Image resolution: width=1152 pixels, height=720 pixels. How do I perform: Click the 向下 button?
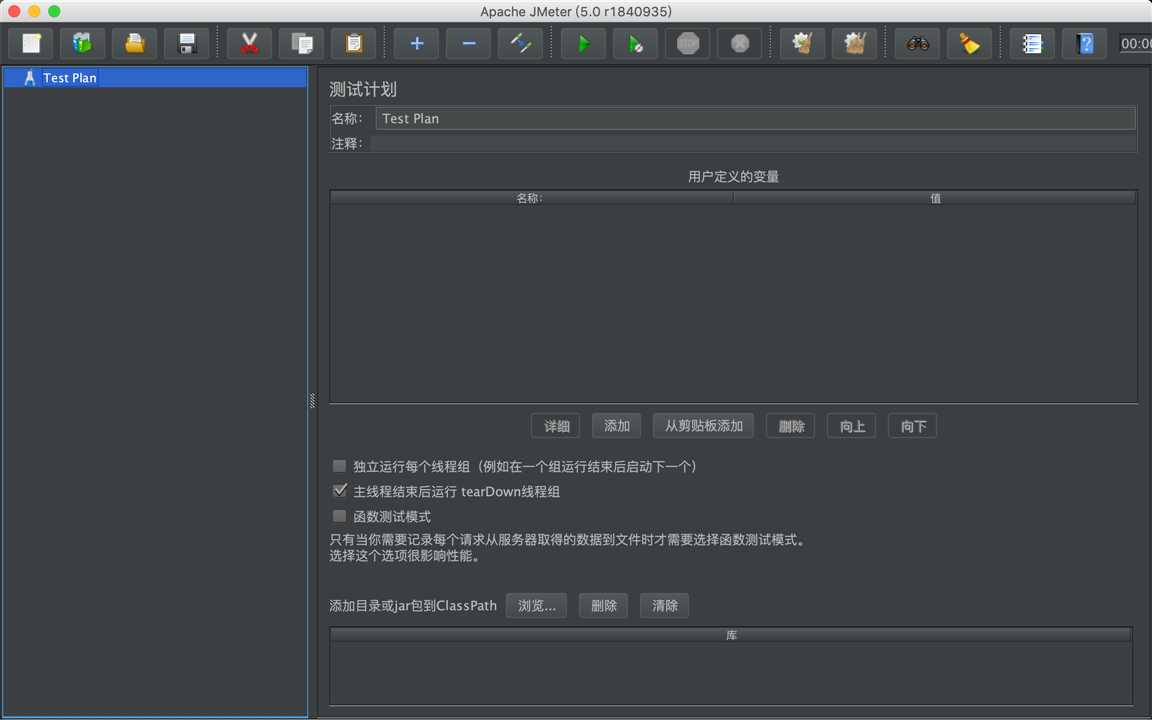(912, 426)
